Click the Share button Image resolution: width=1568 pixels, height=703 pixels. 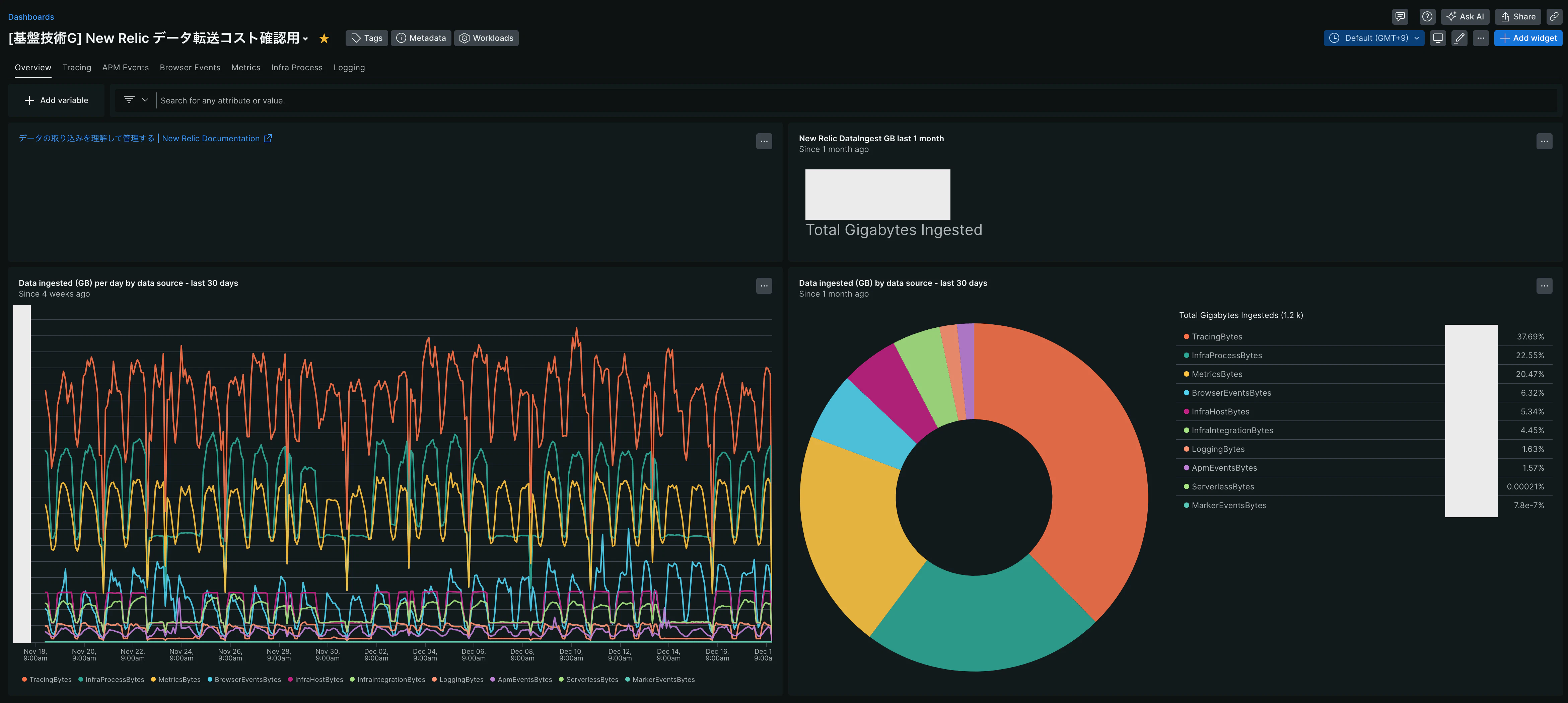pyautogui.click(x=1519, y=16)
